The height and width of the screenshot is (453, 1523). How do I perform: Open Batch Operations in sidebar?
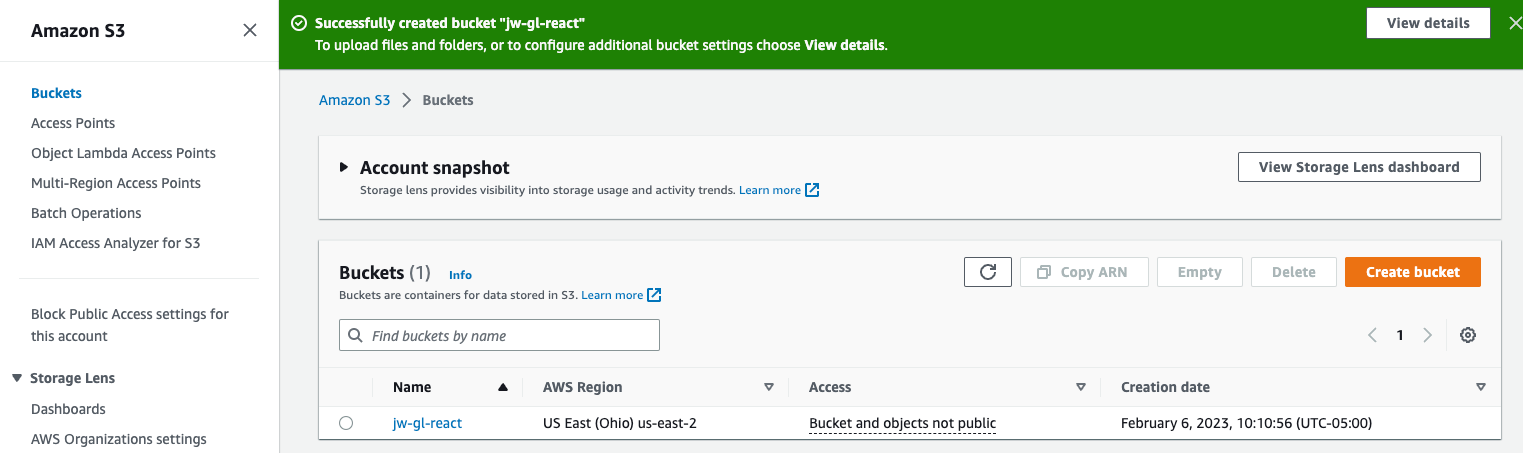(x=86, y=213)
